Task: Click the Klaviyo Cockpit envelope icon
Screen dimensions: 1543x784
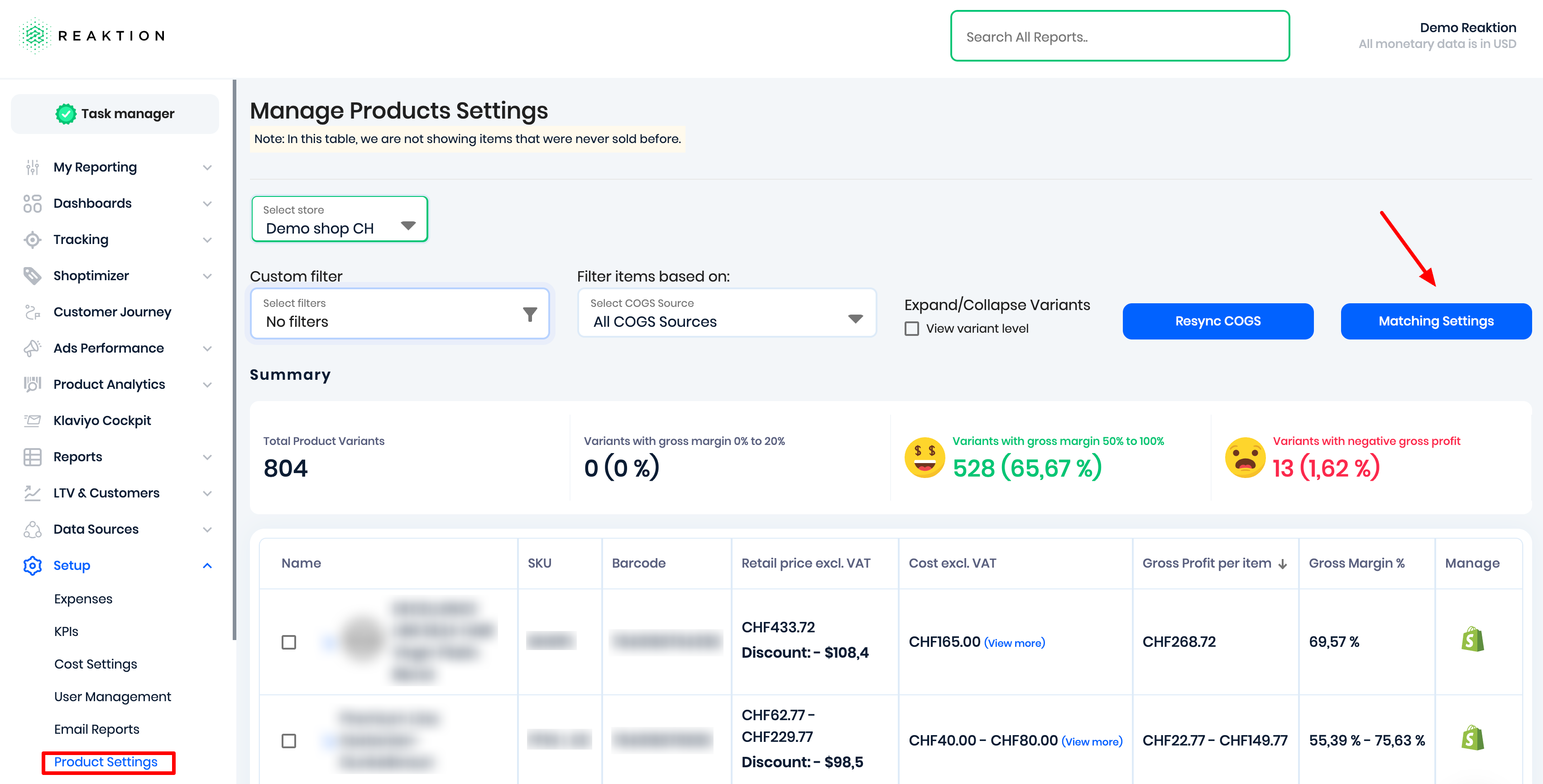Action: 32,421
